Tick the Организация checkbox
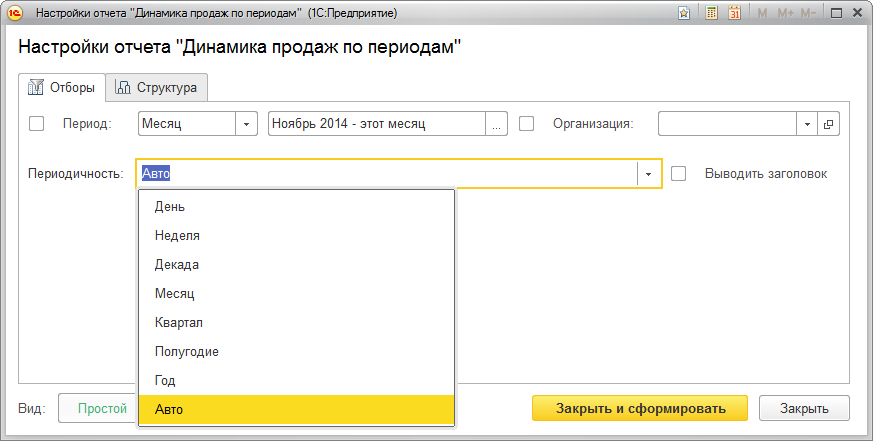The height and width of the screenshot is (441, 873). point(527,124)
